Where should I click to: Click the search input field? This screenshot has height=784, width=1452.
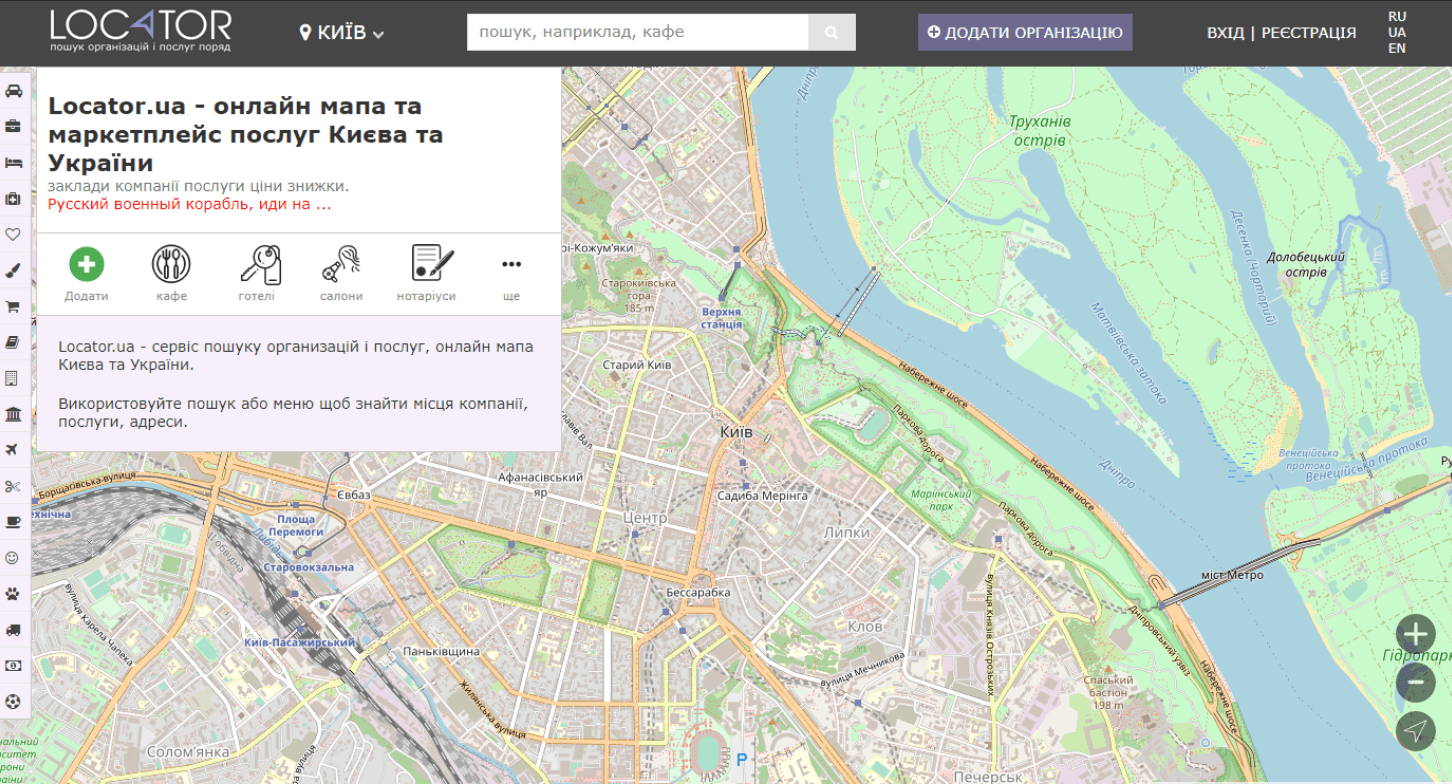pyautogui.click(x=637, y=32)
